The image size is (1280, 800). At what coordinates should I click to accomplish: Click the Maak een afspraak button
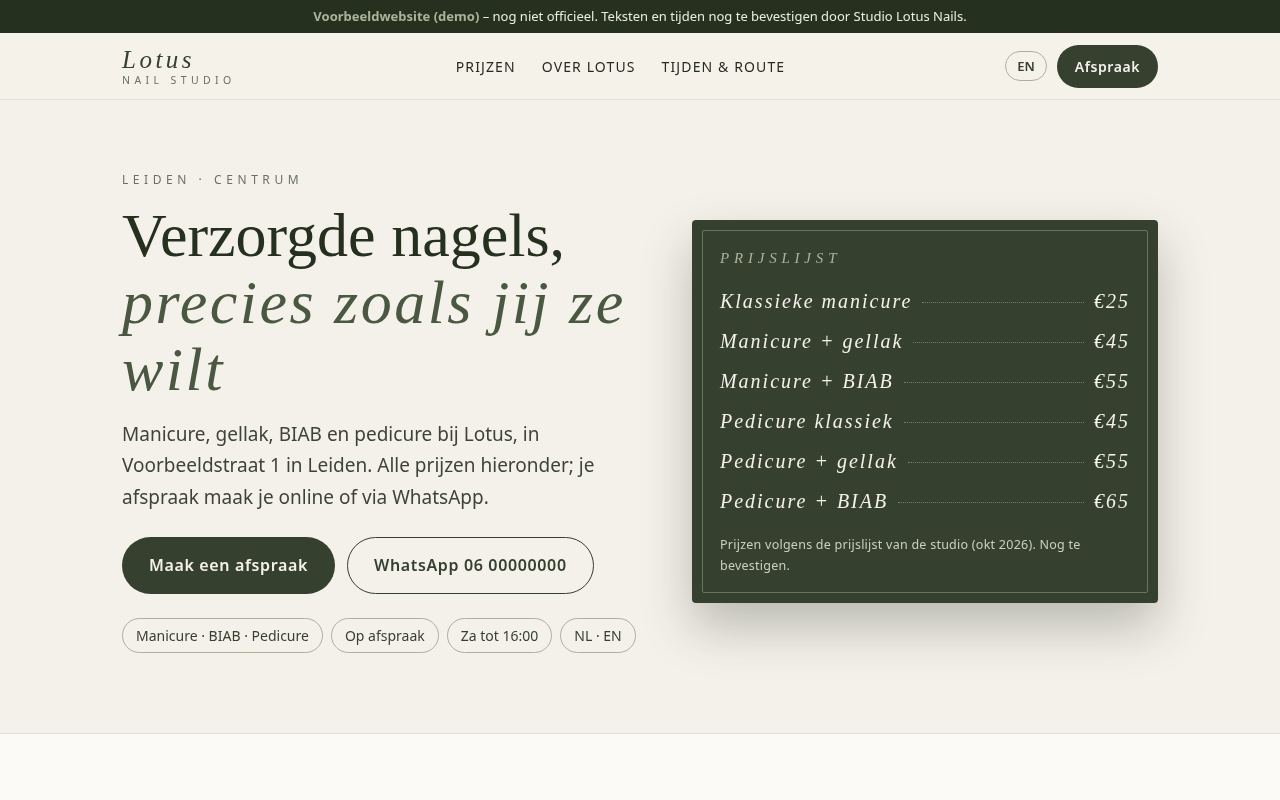point(228,565)
